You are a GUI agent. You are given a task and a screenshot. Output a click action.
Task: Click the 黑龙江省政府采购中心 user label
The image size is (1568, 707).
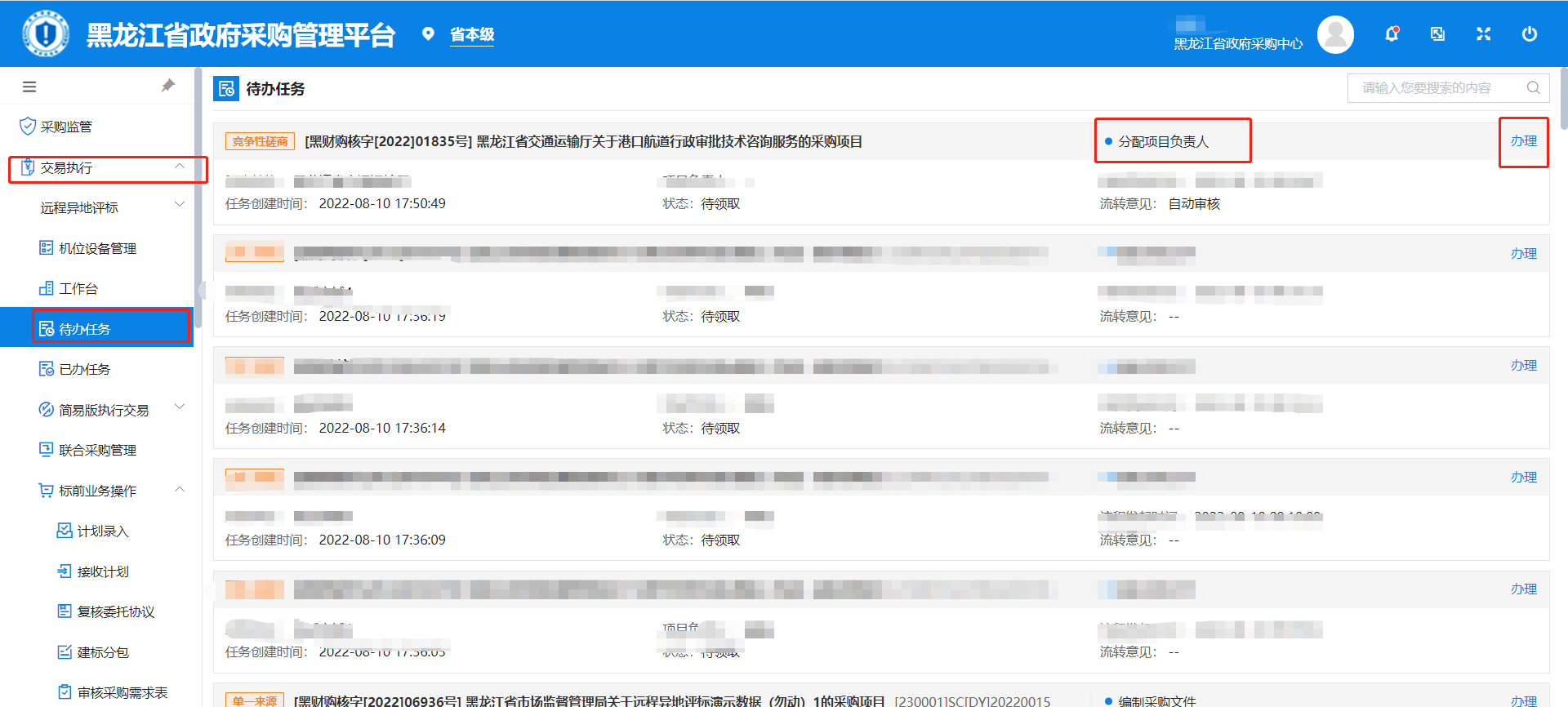[x=1238, y=43]
